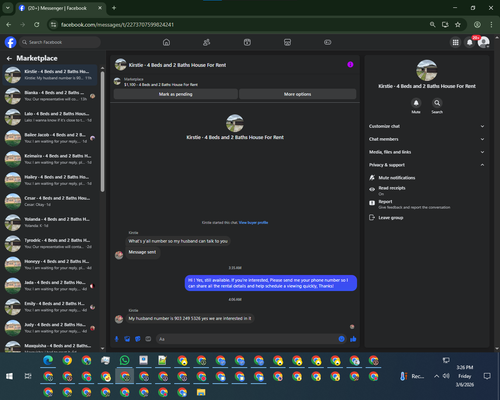Collapse the Privacy & support section

coord(427,165)
